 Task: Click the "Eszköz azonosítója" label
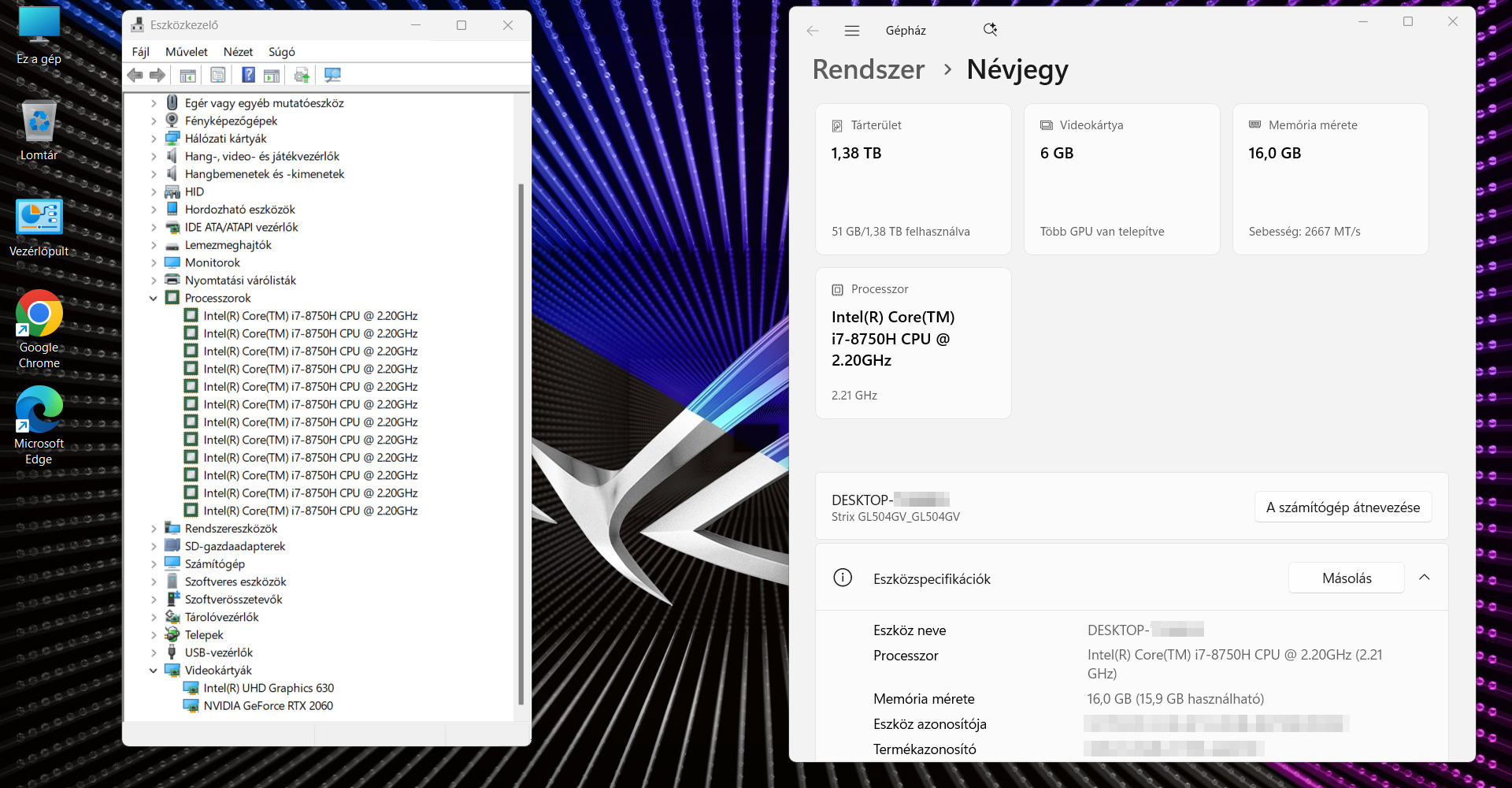click(930, 724)
